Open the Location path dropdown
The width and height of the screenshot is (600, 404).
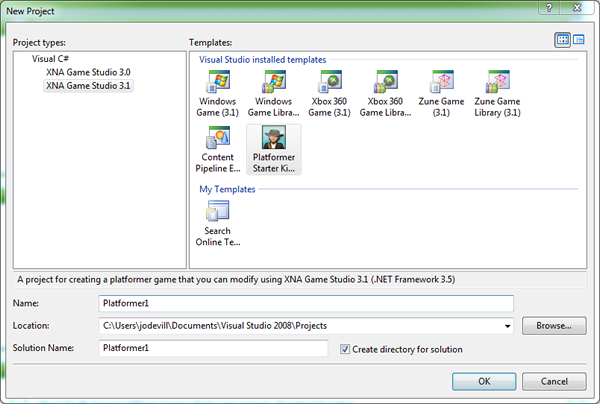pos(507,326)
